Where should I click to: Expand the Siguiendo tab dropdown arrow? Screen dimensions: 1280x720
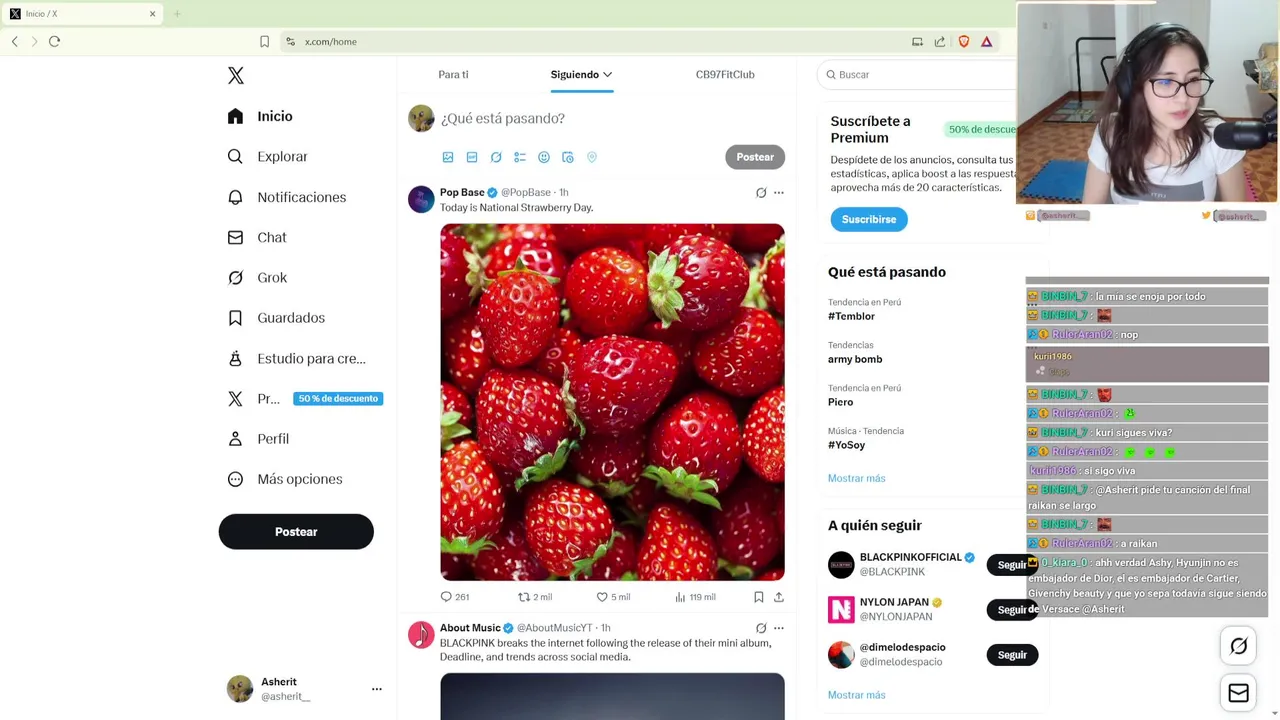tap(607, 74)
